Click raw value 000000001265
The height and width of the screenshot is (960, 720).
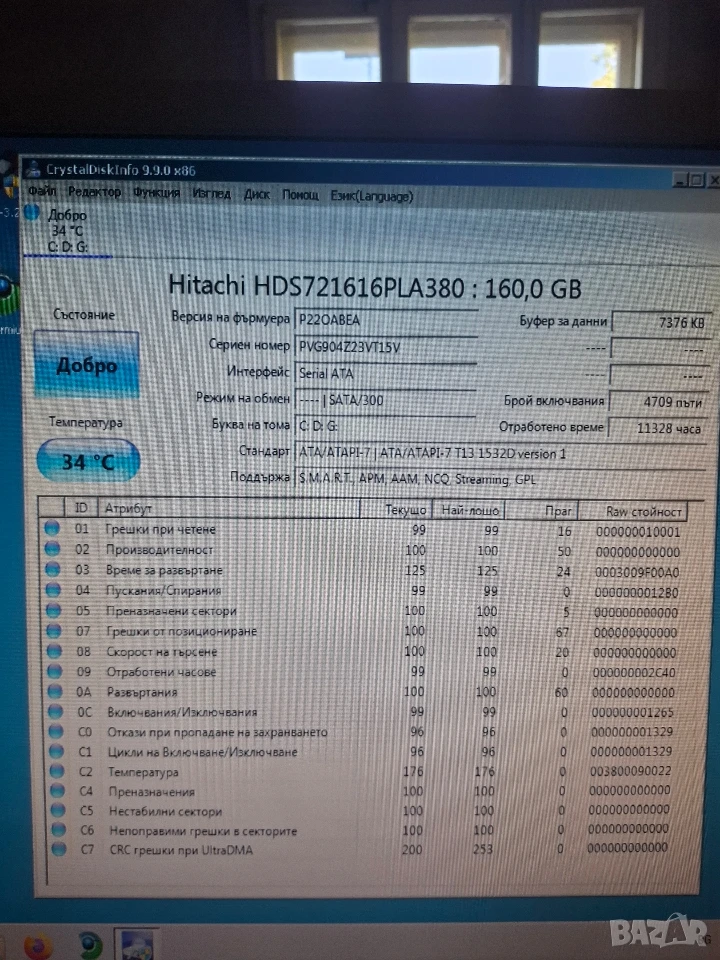[x=633, y=712]
